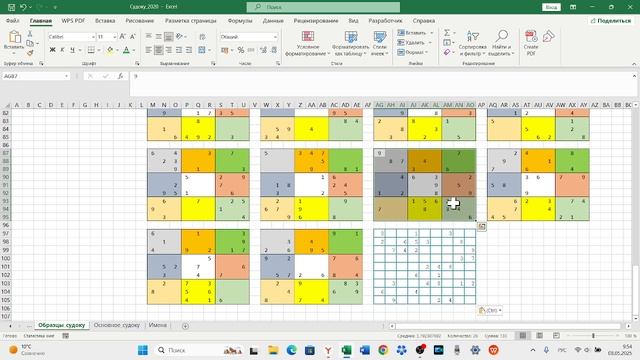Open the Формулы ribbon tab
This screenshot has width=640, height=360.
click(240, 20)
